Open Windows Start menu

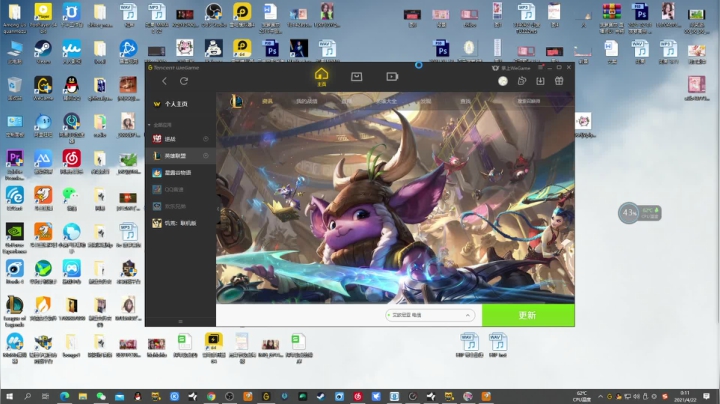pyautogui.click(x=9, y=396)
